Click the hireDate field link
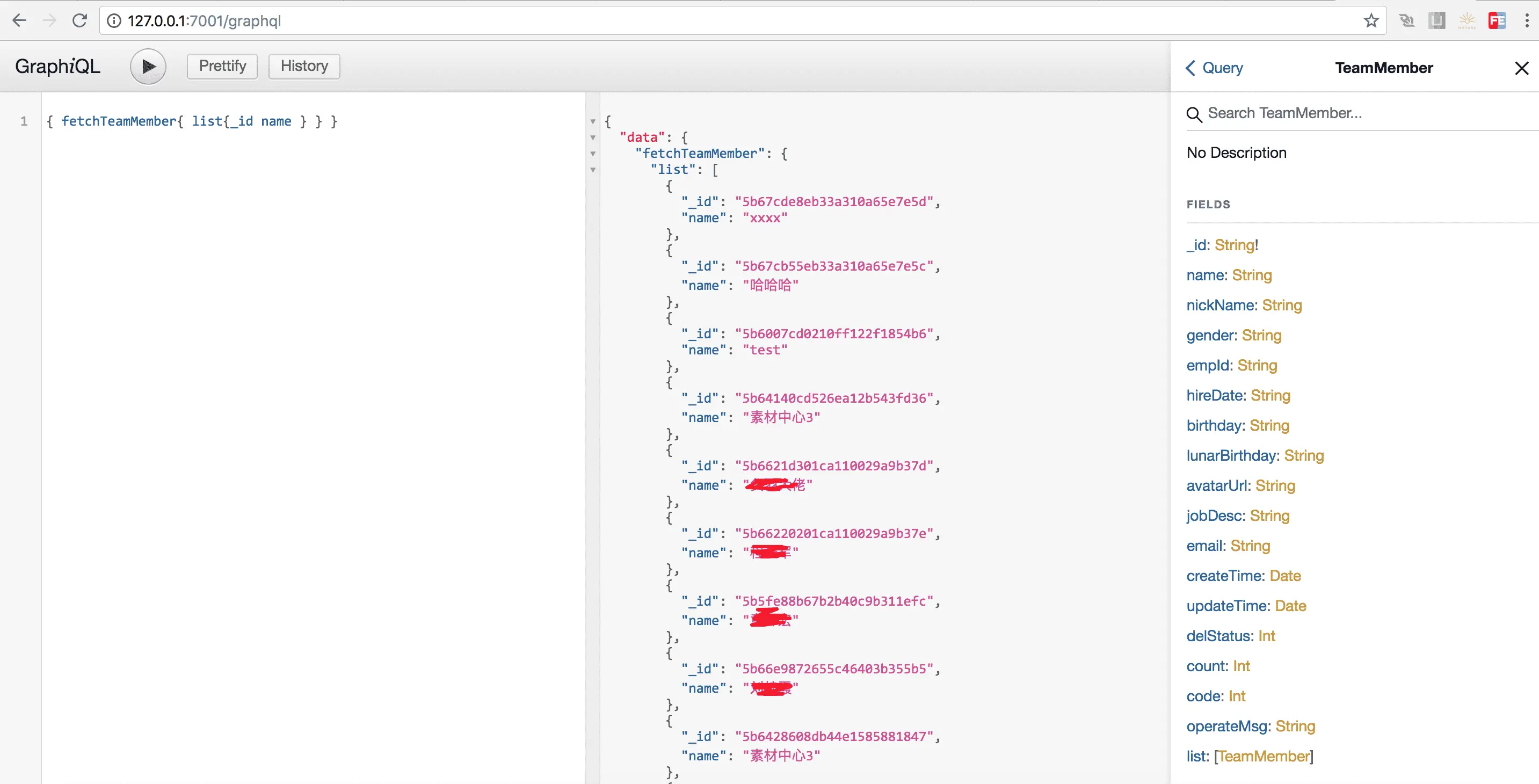Viewport: 1539px width, 784px height. tap(1215, 396)
